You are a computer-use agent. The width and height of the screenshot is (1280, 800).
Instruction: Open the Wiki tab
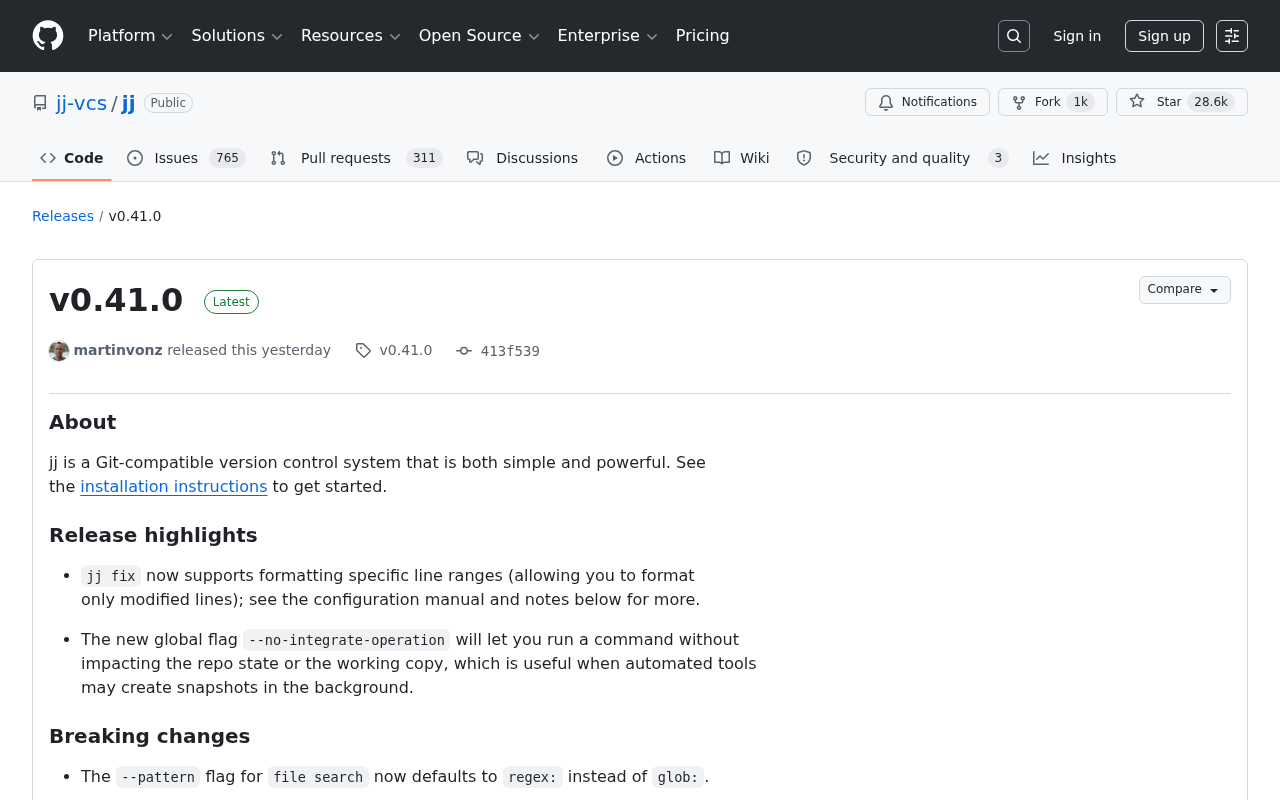pos(742,158)
